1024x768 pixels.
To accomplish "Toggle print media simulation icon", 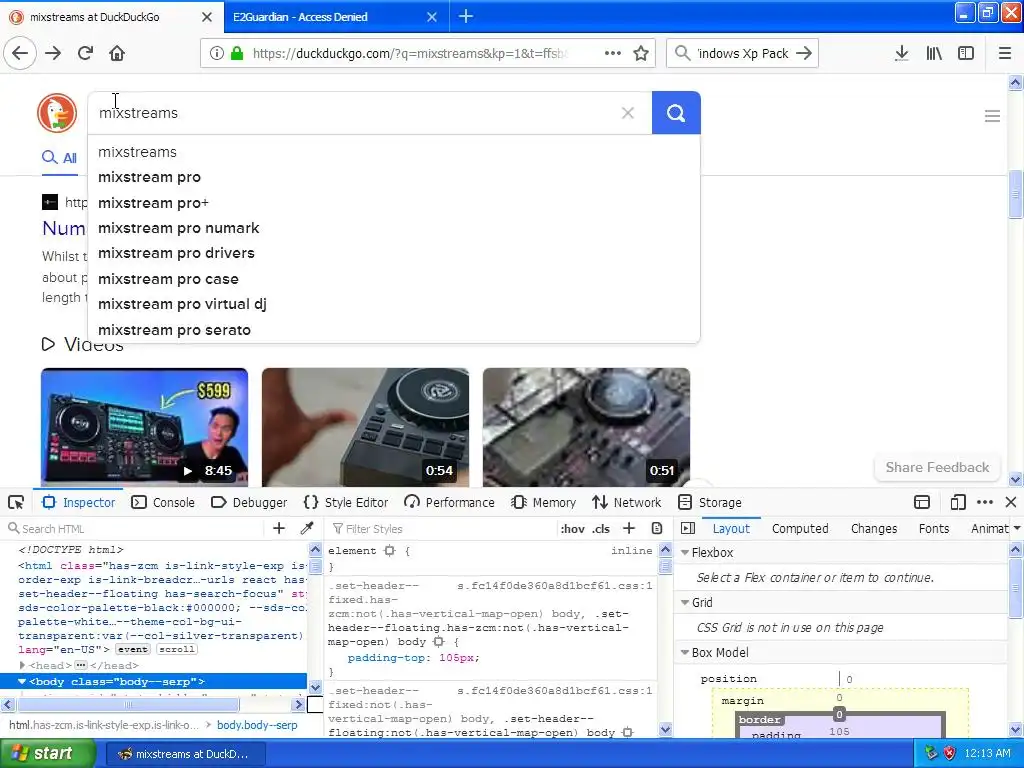I will coord(657,528).
